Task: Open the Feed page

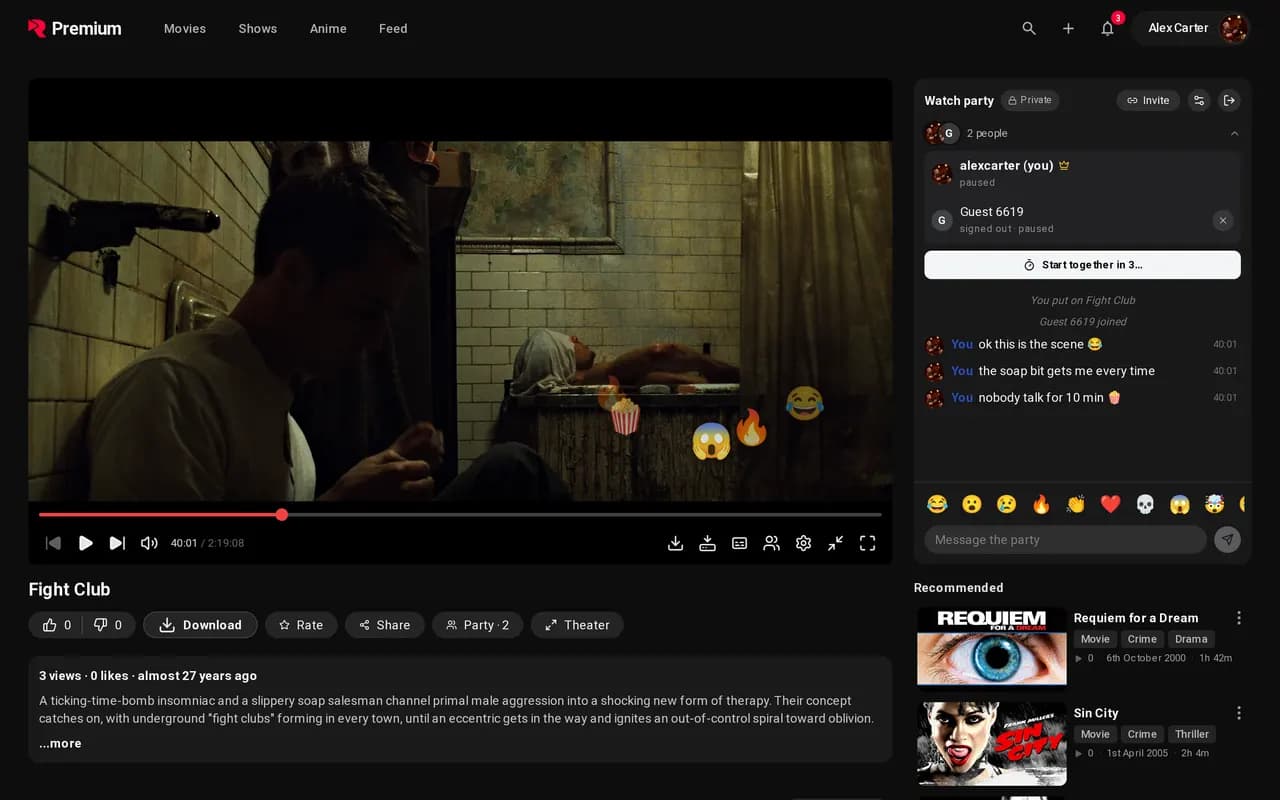Action: click(393, 28)
